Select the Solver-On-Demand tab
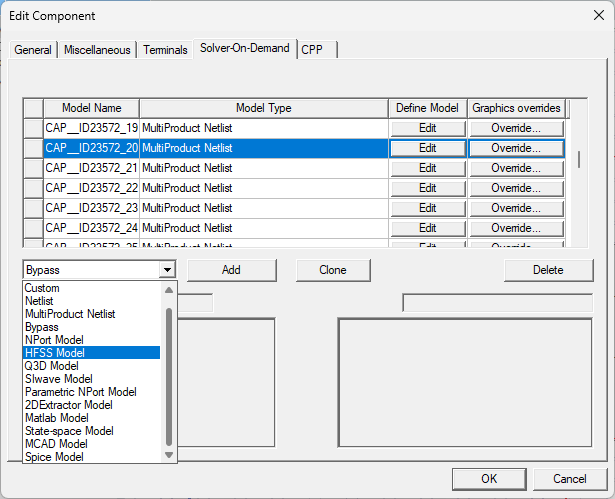The height and width of the screenshot is (499, 615). [245, 48]
